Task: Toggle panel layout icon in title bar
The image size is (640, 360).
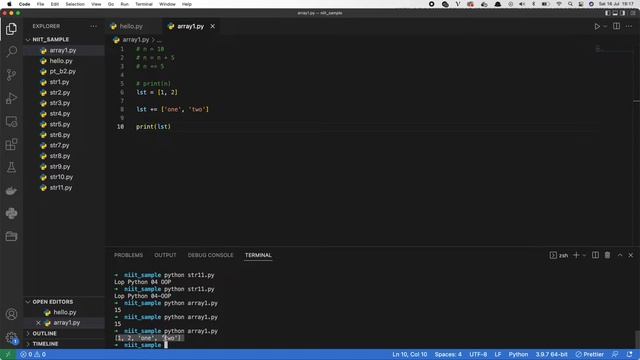Action: [615, 13]
